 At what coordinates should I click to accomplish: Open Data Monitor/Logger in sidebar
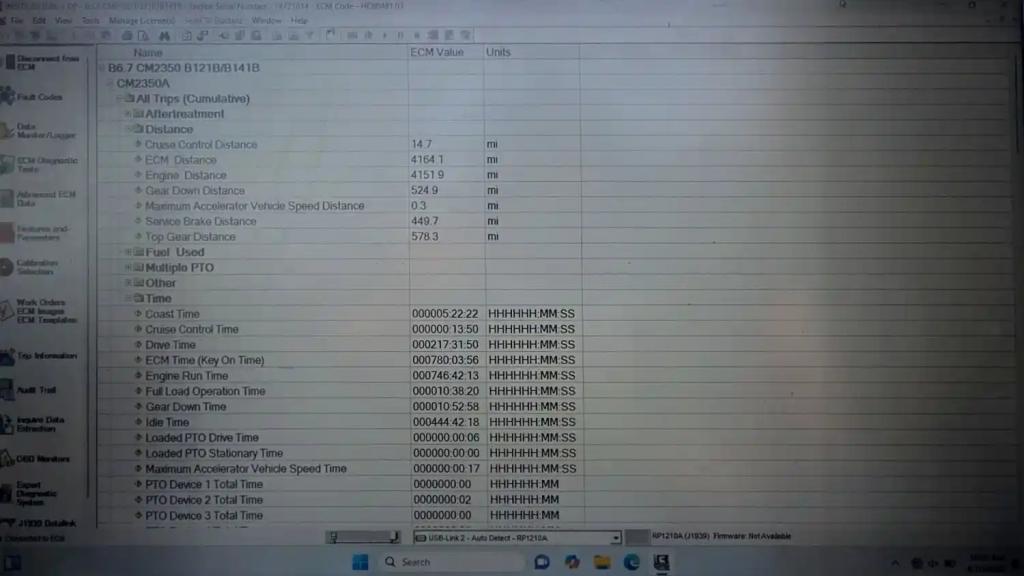click(38, 131)
